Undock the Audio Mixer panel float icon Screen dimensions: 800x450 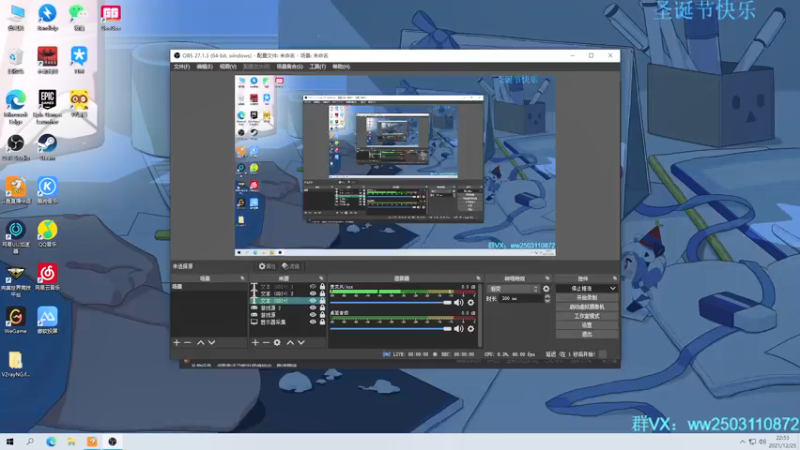pos(478,278)
